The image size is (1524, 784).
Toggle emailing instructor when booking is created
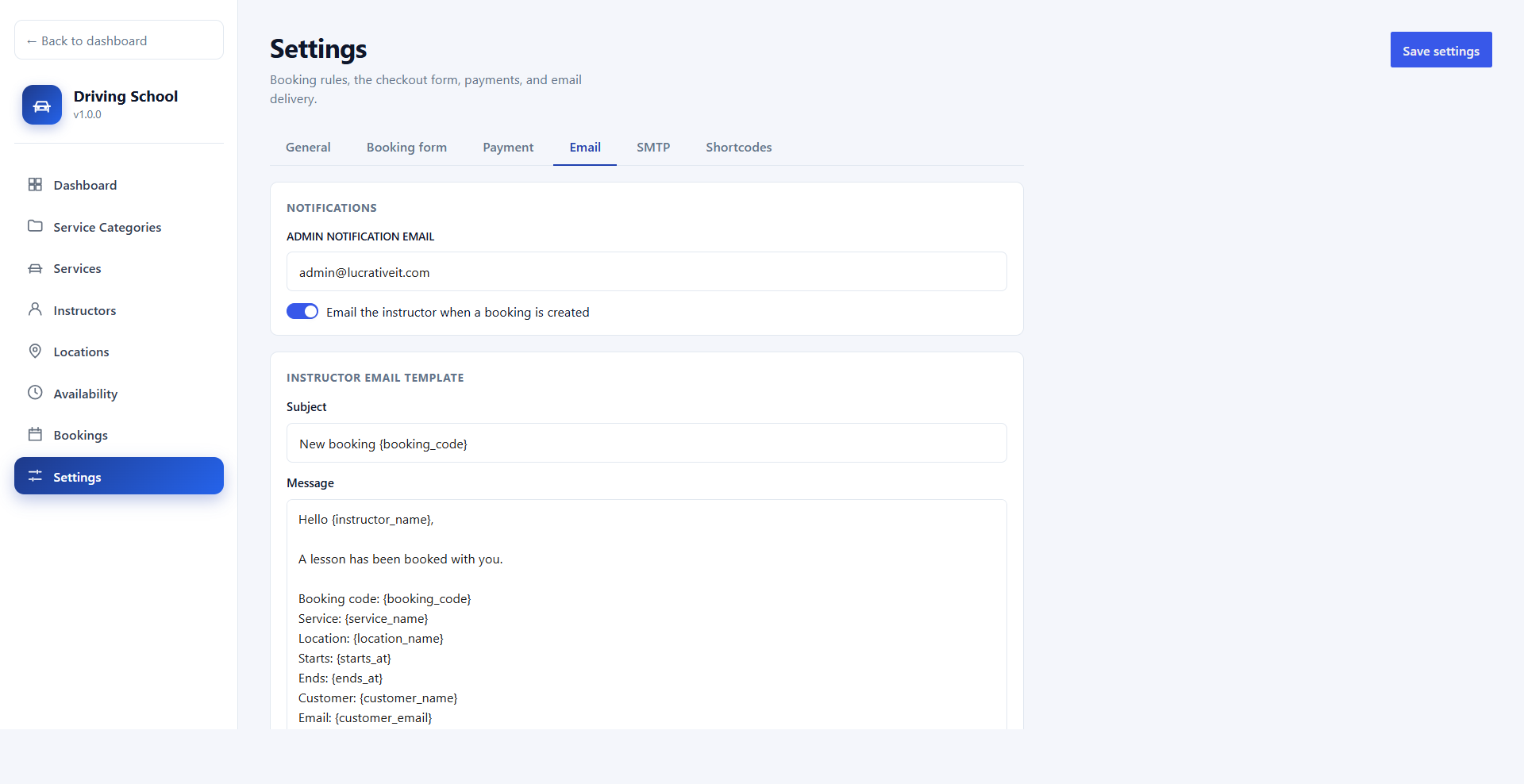point(302,311)
